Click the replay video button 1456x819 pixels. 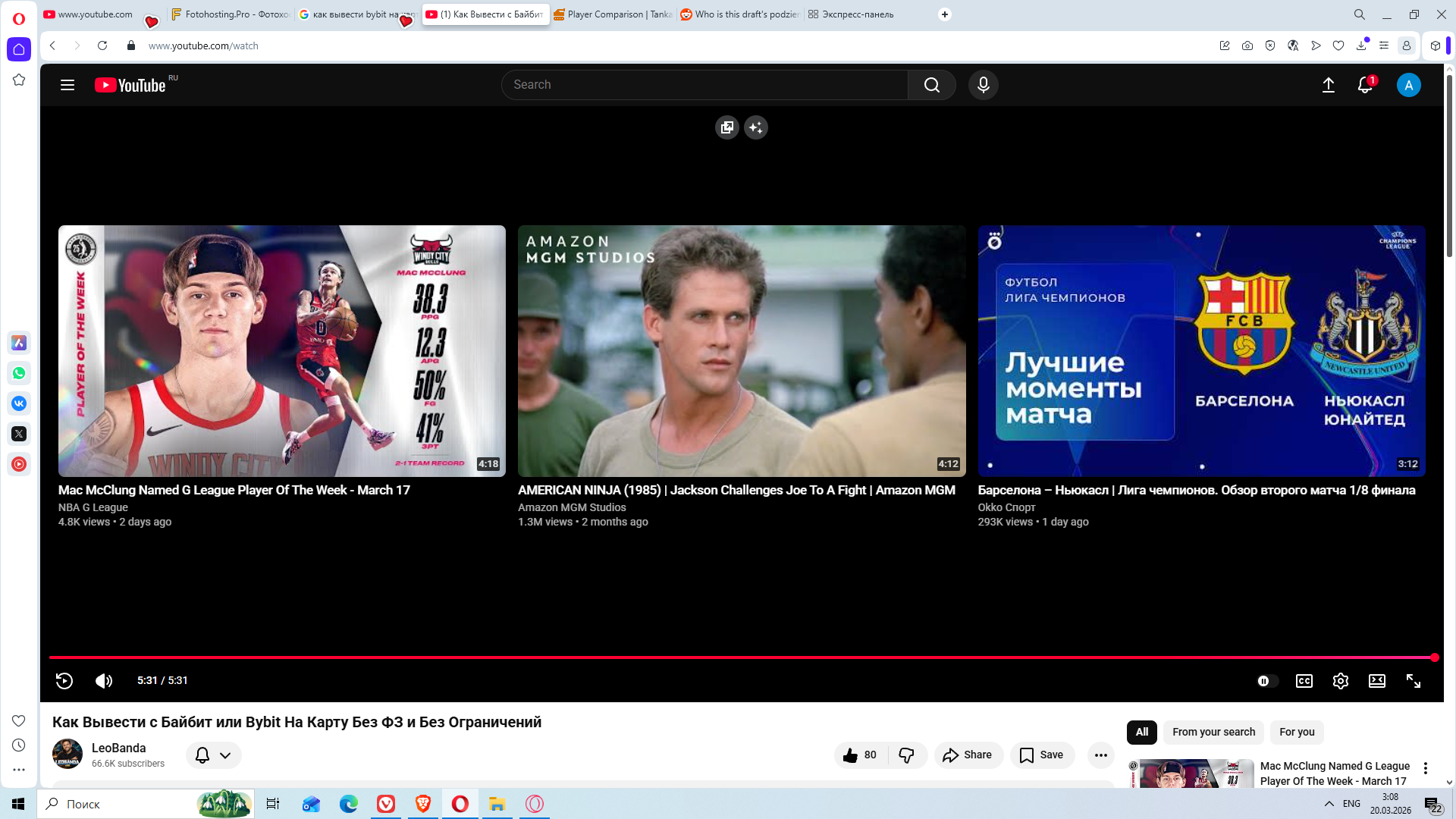point(64,681)
